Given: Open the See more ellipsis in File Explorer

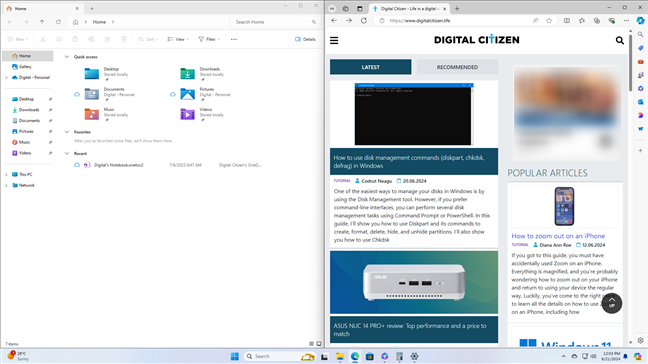Looking at the screenshot, I should [234, 39].
